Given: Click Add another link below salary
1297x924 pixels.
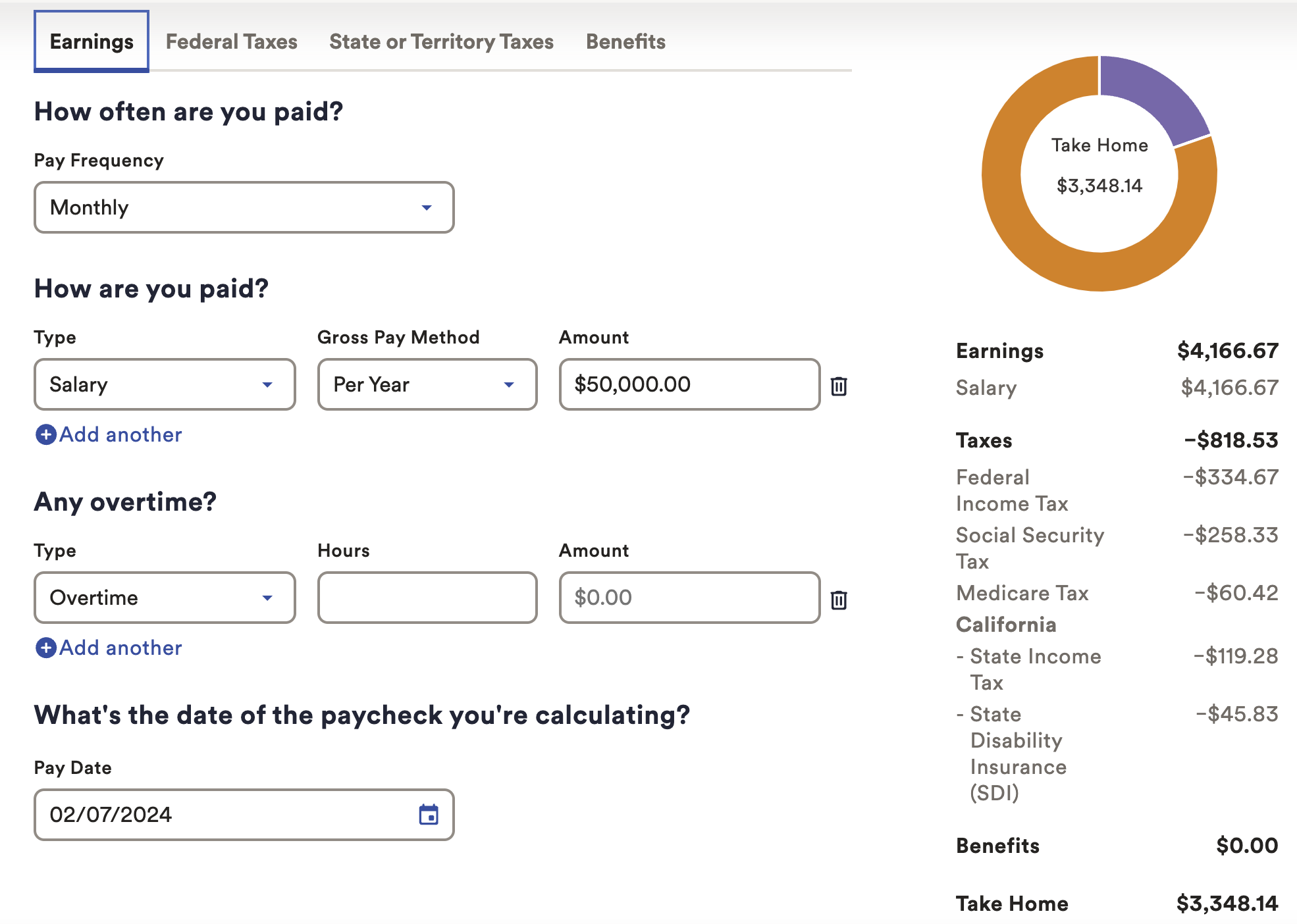Looking at the screenshot, I should click(120, 435).
